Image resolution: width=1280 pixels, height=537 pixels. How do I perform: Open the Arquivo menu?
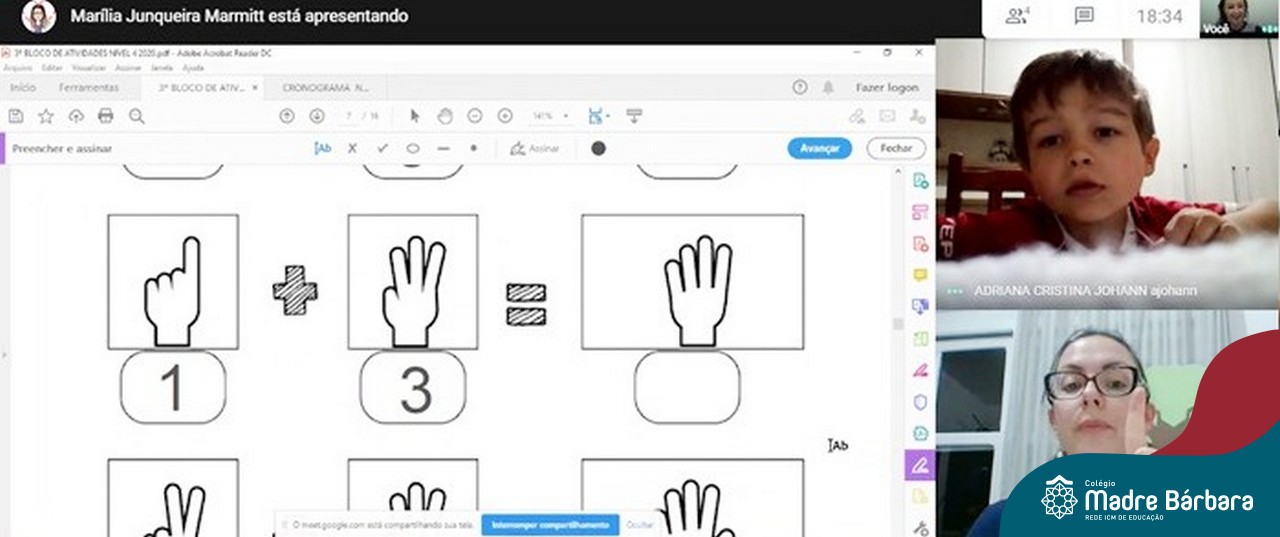[17, 68]
